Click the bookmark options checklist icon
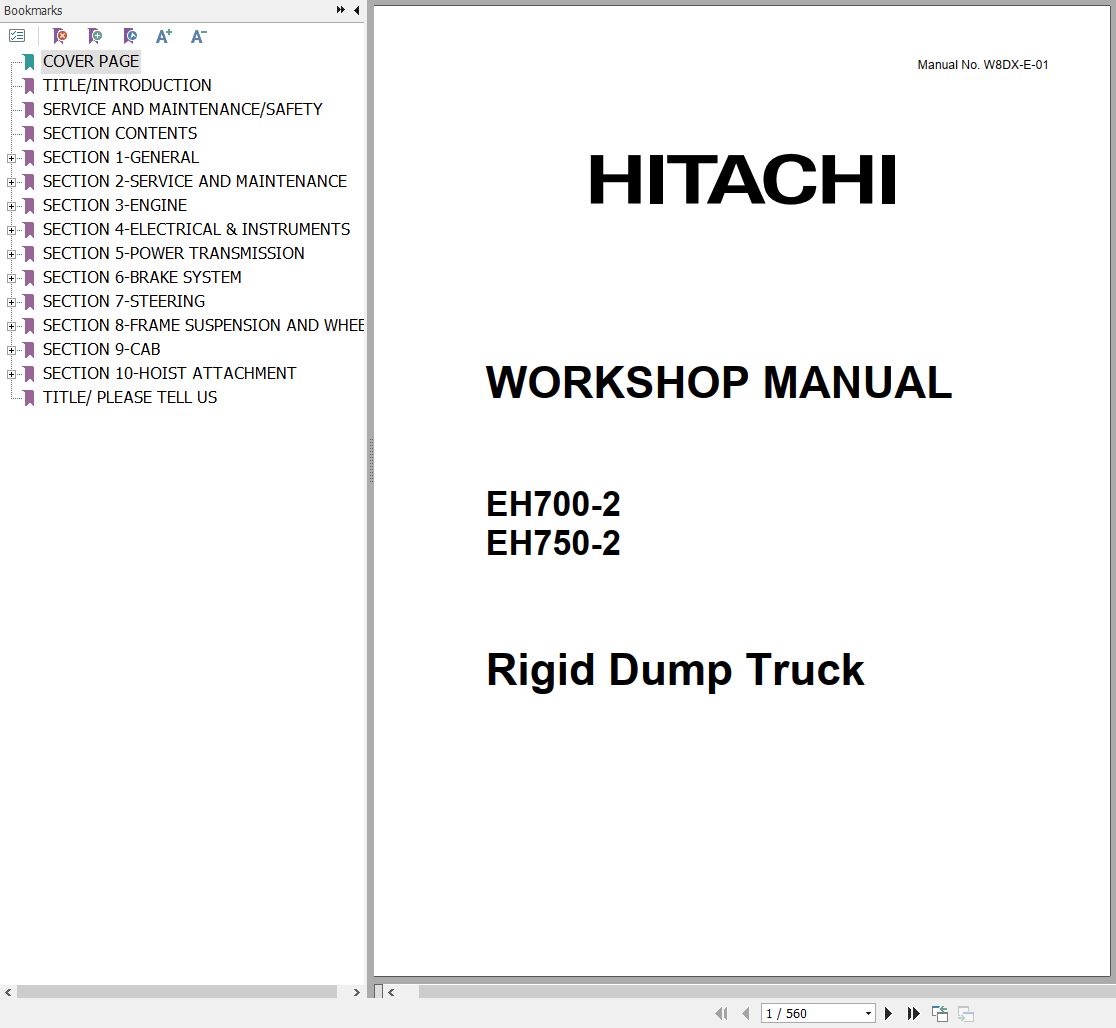 tap(17, 36)
